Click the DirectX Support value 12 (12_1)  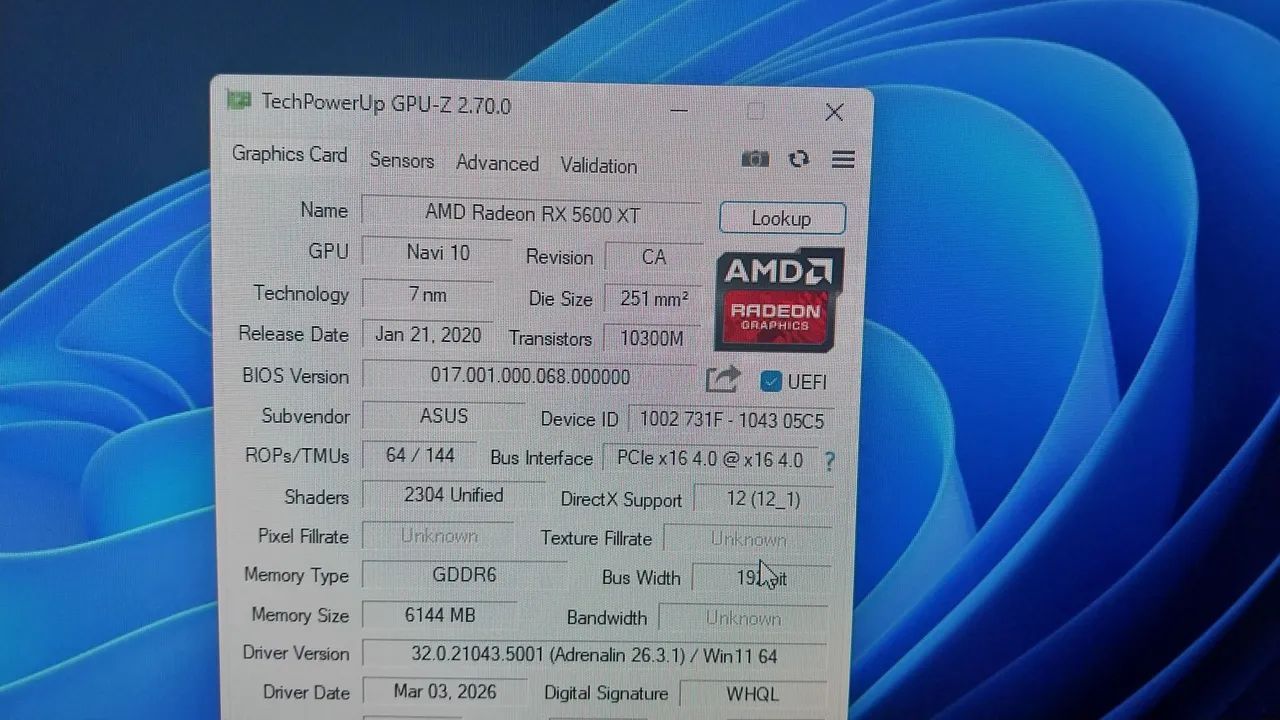click(x=762, y=498)
